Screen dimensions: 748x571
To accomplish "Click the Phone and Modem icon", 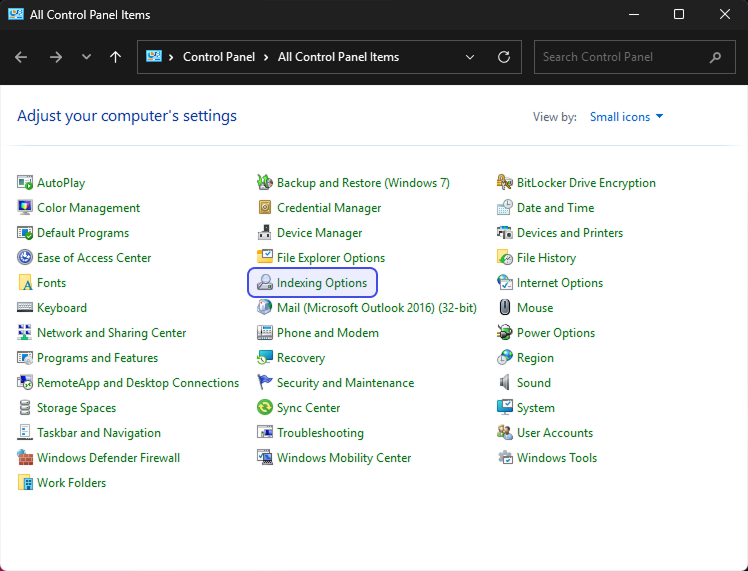I will click(x=265, y=332).
